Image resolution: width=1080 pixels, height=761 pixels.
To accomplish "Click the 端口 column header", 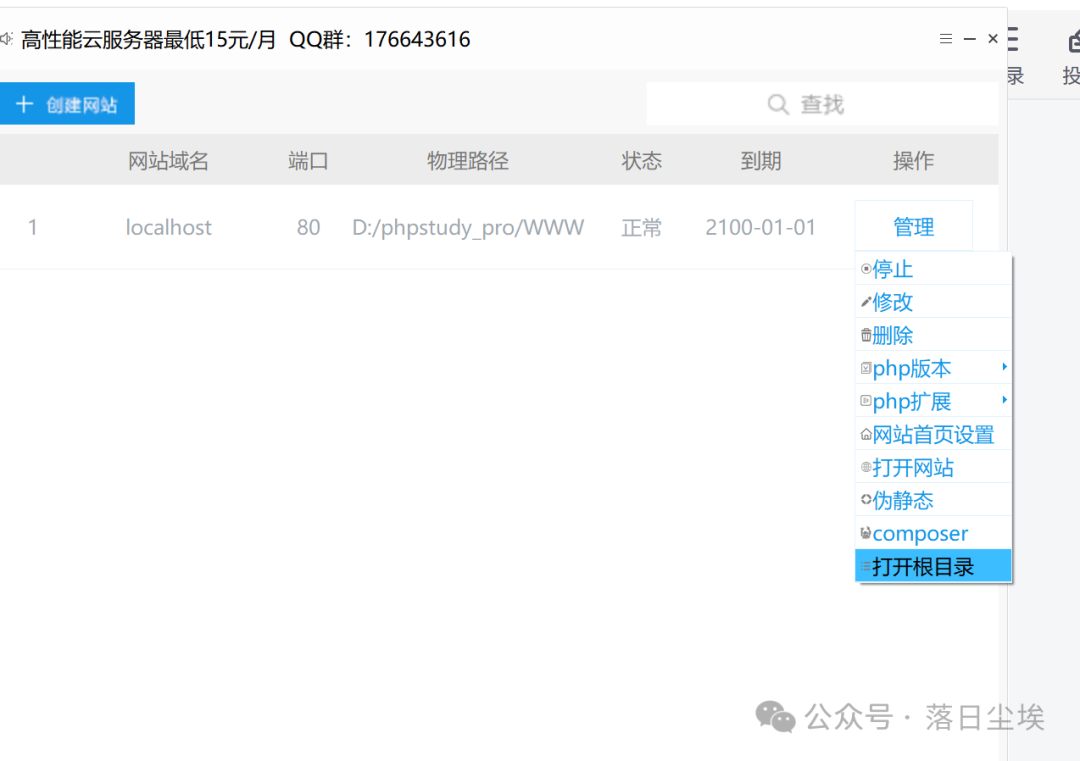I will tap(308, 161).
